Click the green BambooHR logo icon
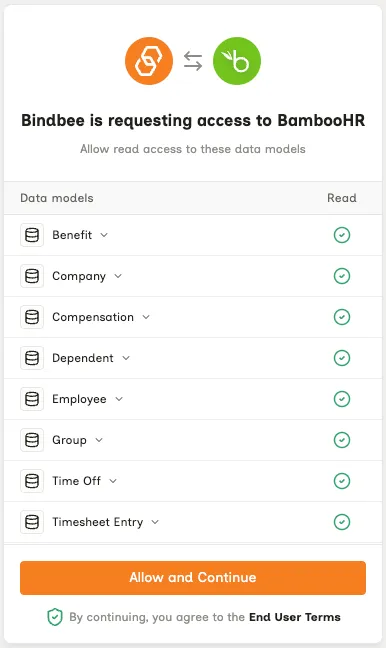 point(237,61)
